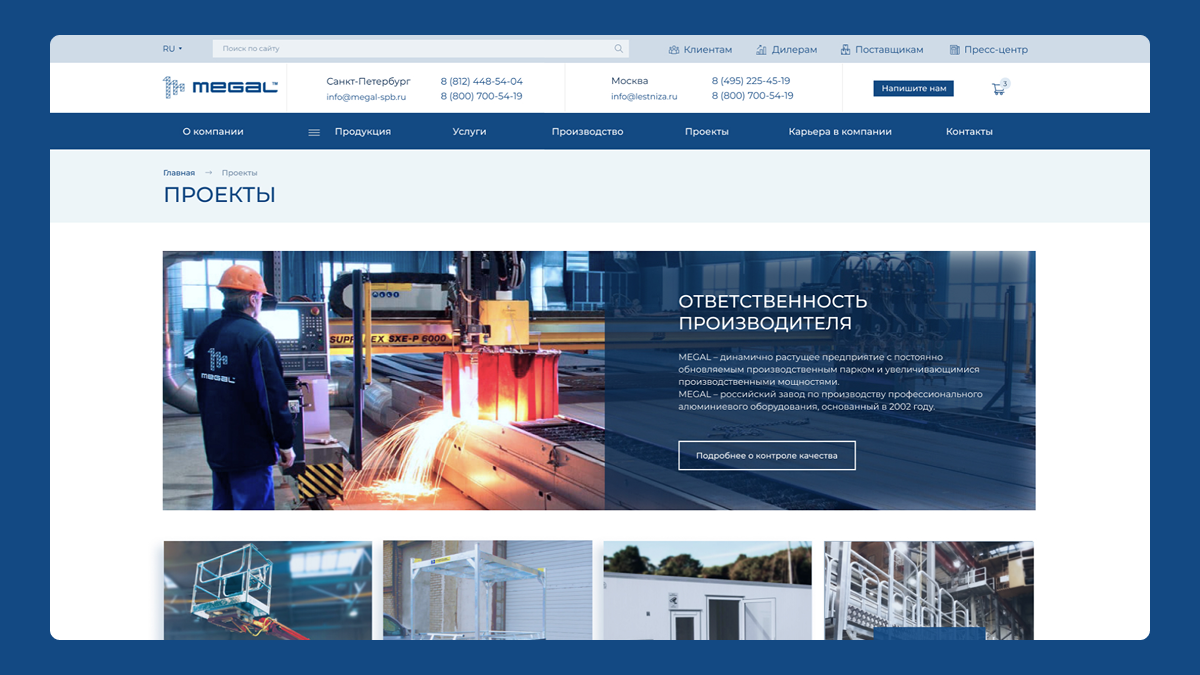Image resolution: width=1200 pixels, height=675 pixels.
Task: Click the Пресс-центр news icon
Action: point(955,50)
